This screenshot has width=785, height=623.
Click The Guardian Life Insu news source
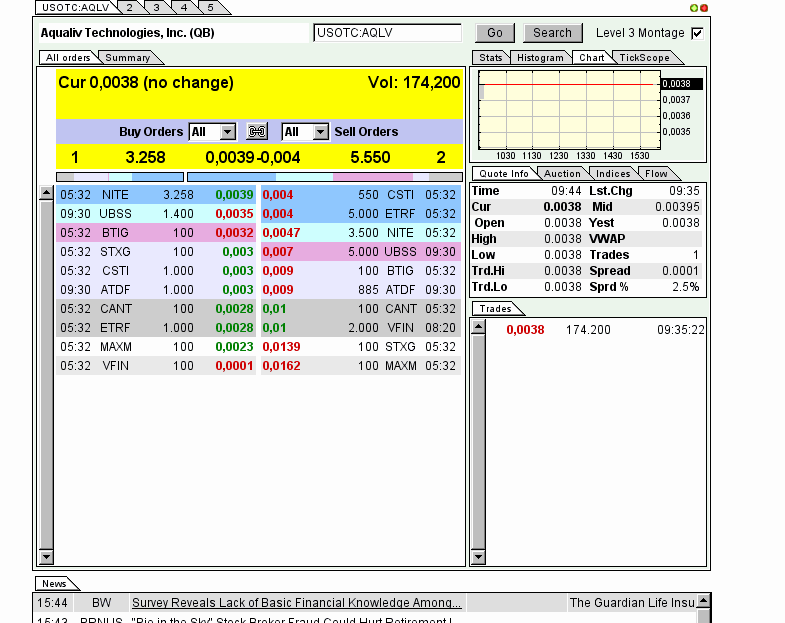(x=632, y=603)
